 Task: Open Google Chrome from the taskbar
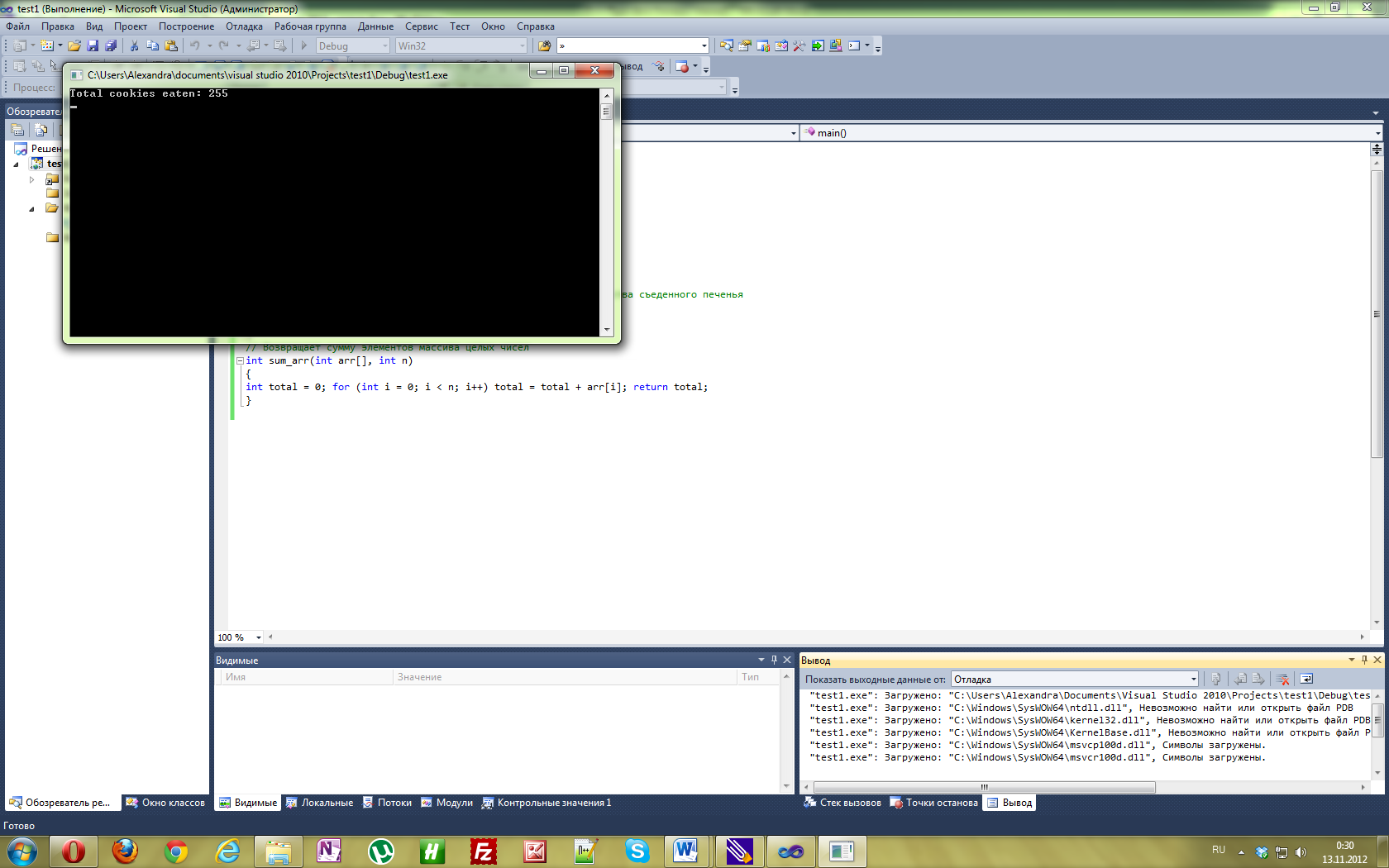click(x=176, y=851)
